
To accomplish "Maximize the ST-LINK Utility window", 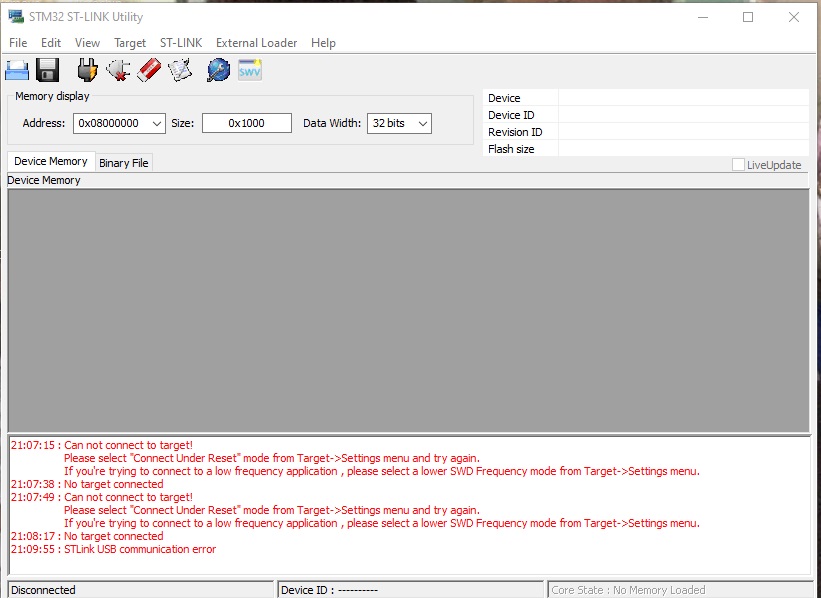I will (x=748, y=17).
